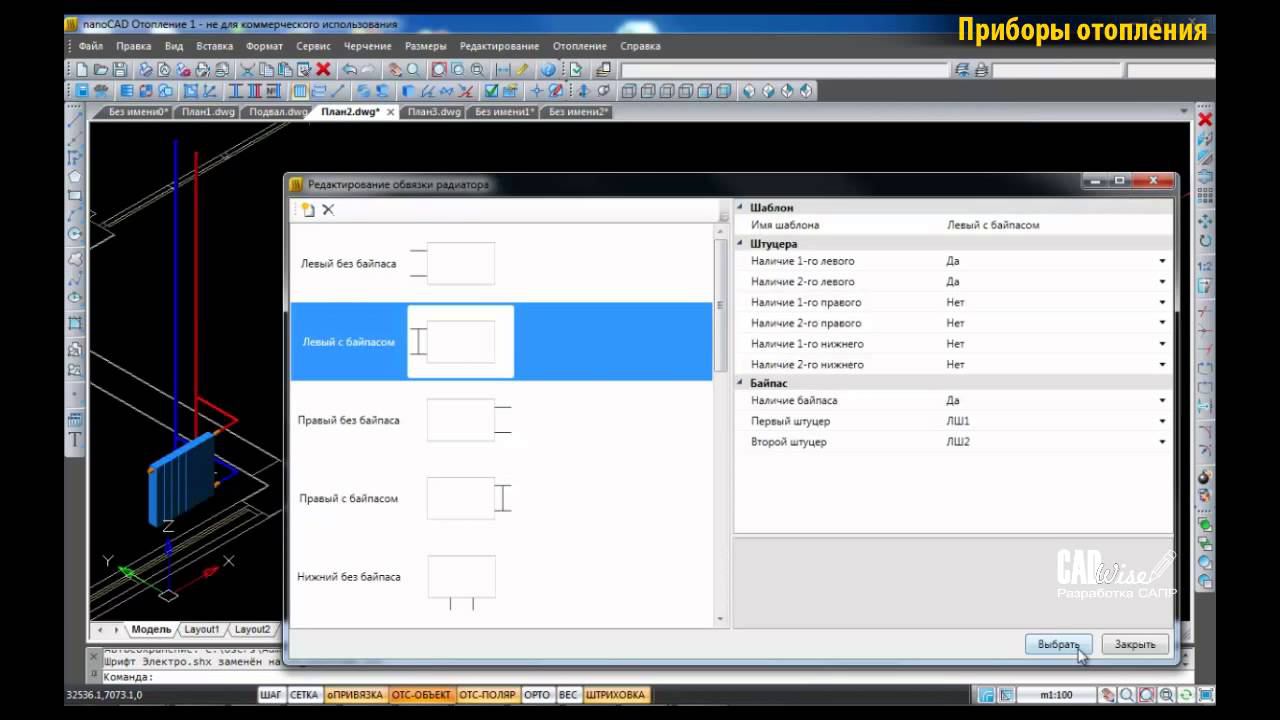
Task: Click the paste clipboard icon
Action: (284, 70)
